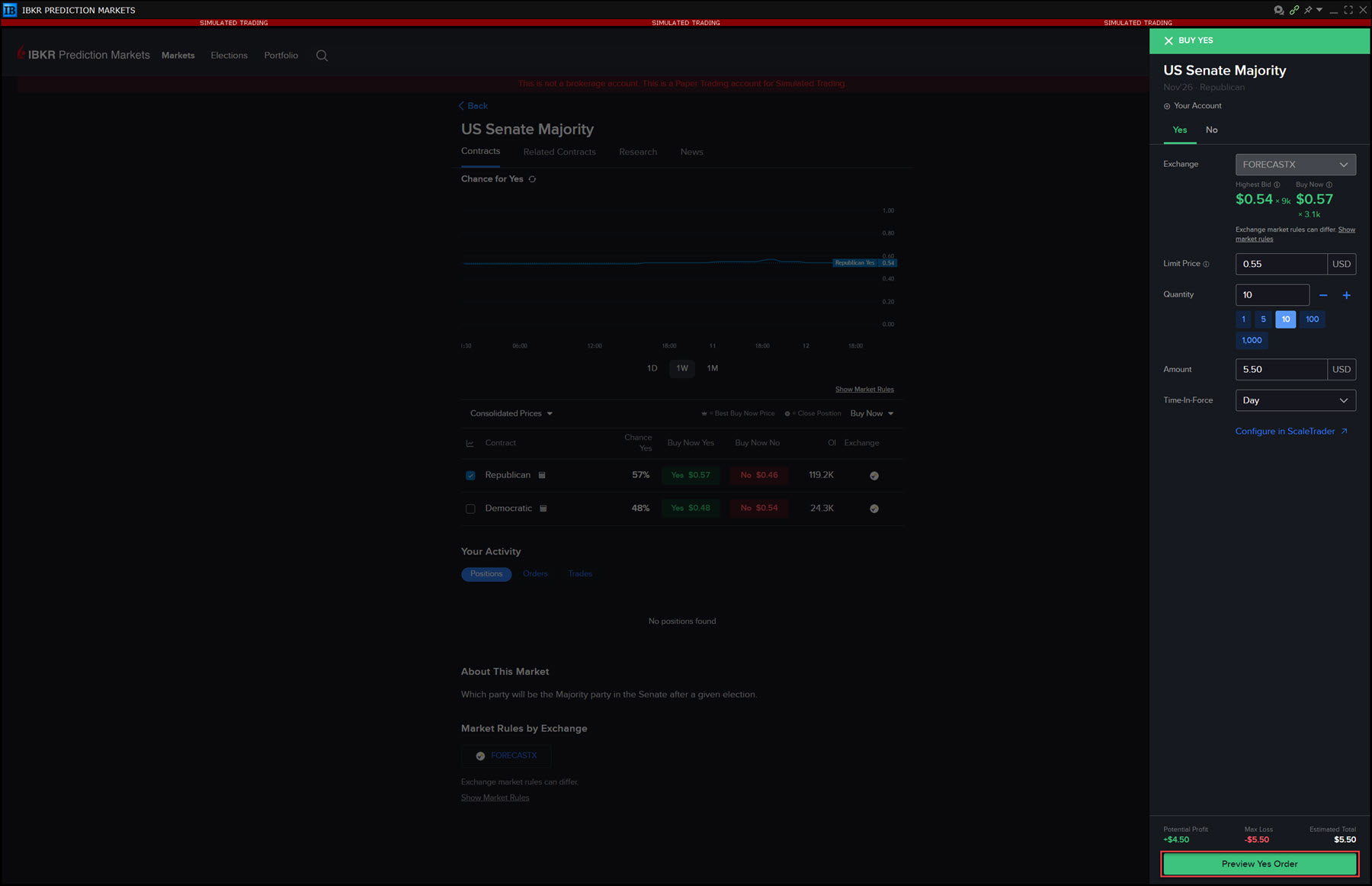
Task: Open the search magnifier icon
Action: pyautogui.click(x=322, y=56)
